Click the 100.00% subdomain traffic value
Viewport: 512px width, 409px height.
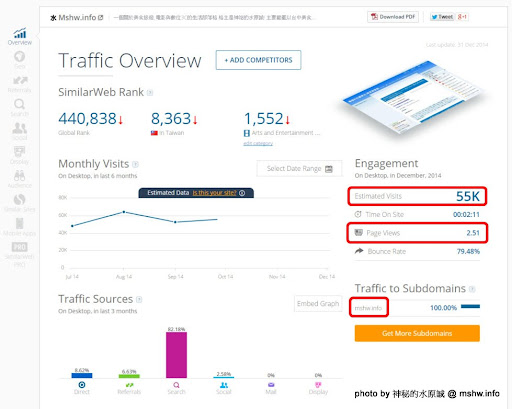click(x=443, y=308)
